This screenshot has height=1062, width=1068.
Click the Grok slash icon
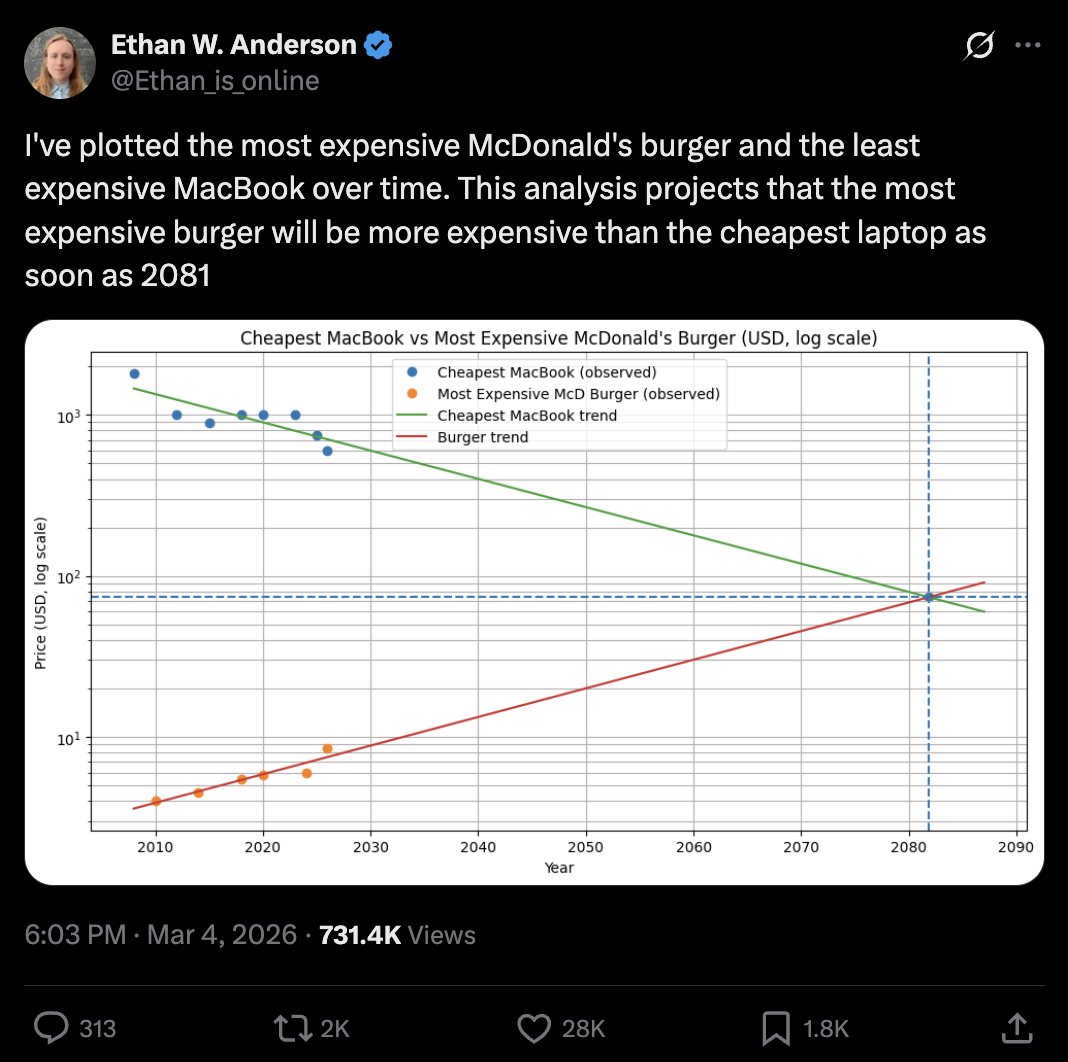pos(979,46)
